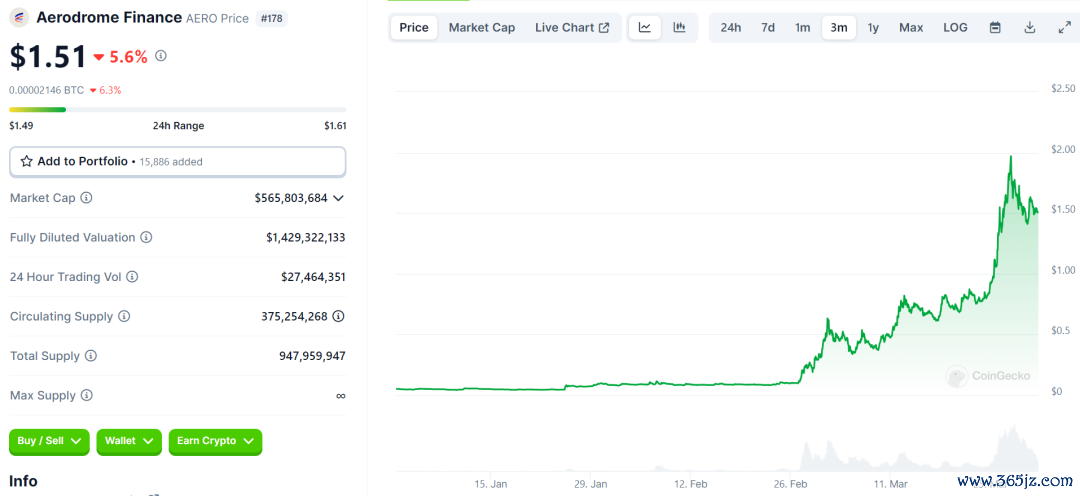Click the $1.49 range low value

[21, 125]
